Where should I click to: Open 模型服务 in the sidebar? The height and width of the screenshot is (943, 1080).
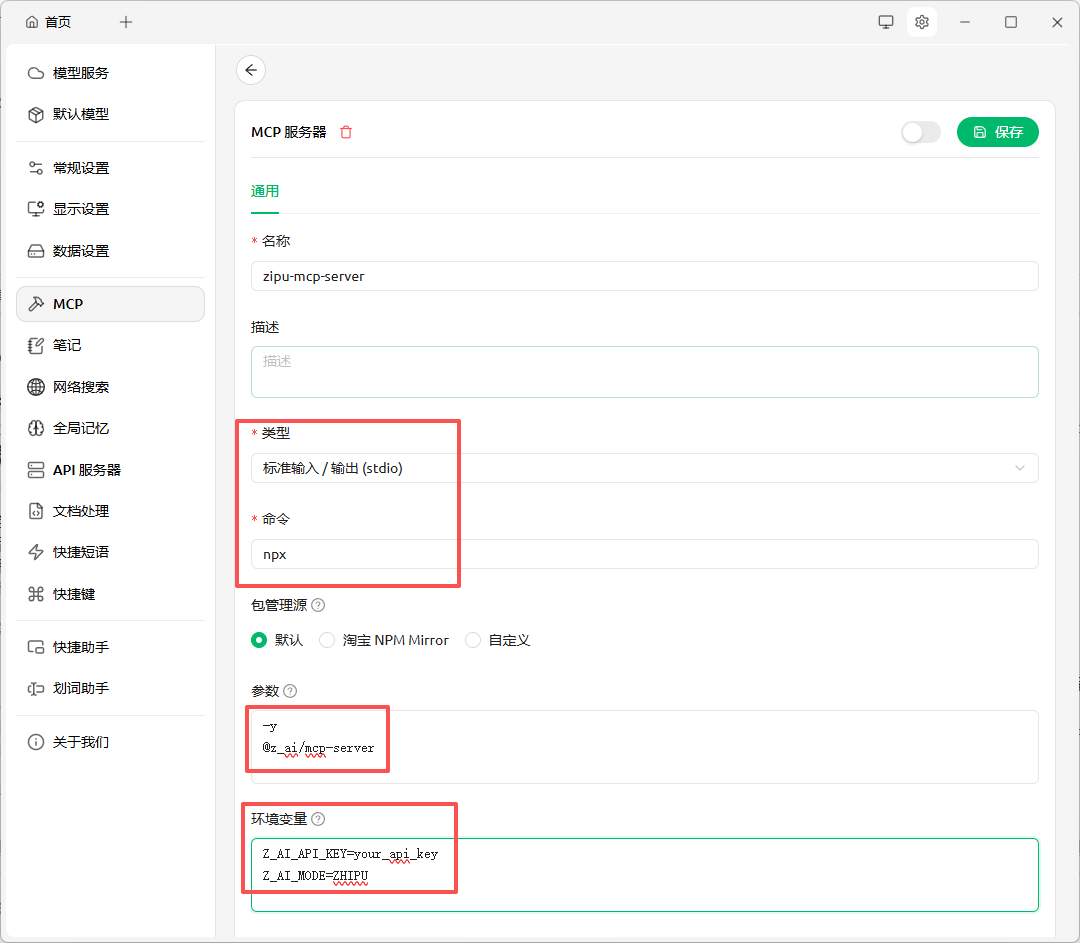80,73
